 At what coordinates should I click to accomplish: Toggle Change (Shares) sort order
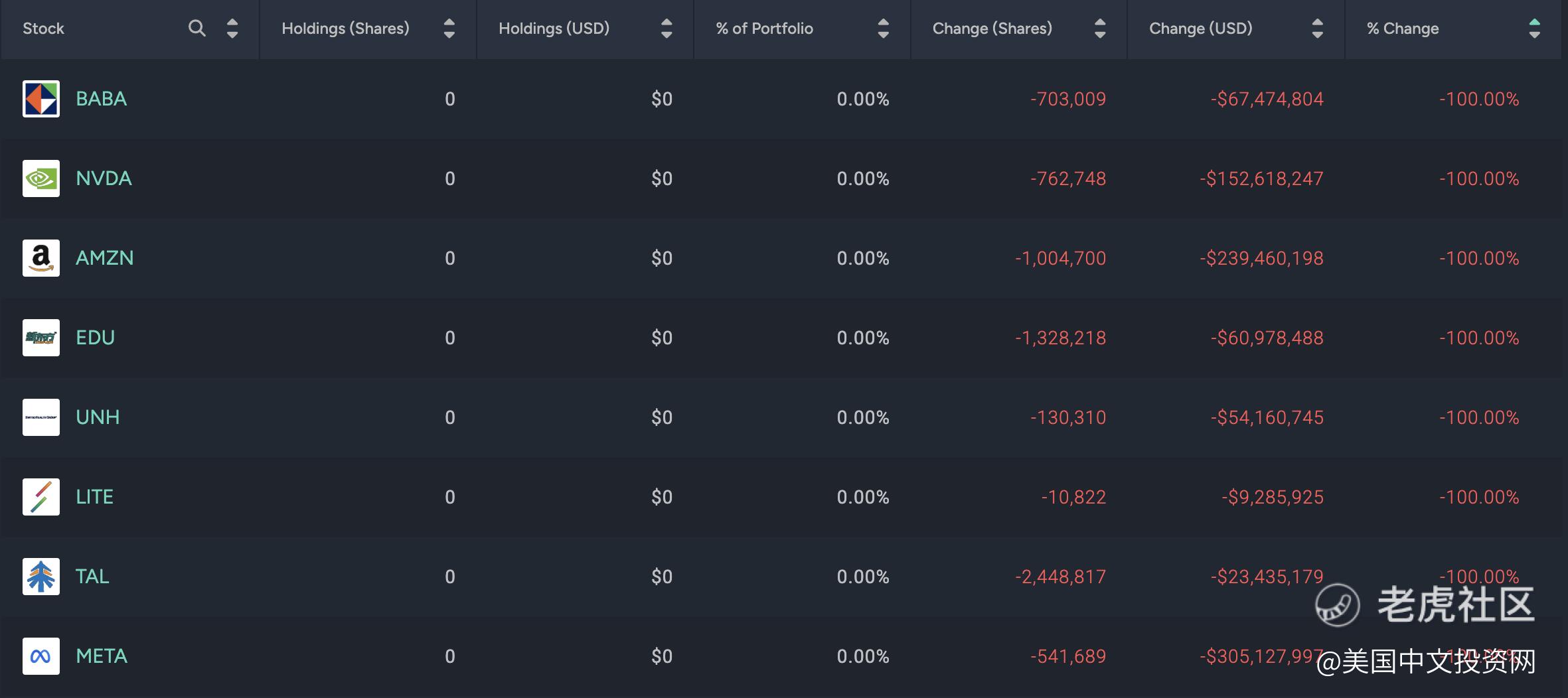(x=1100, y=28)
